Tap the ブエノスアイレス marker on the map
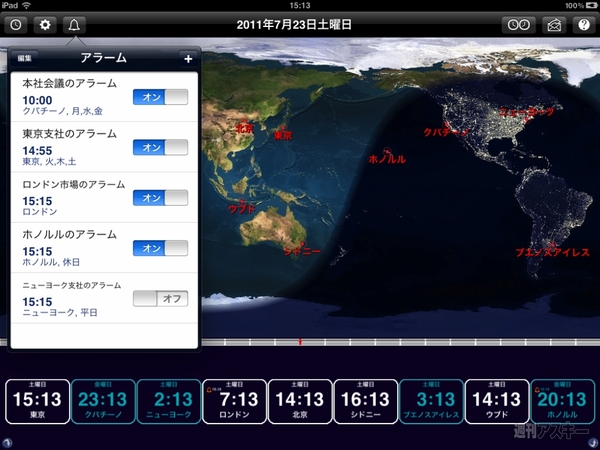Screen dimensions: 600x450 pyautogui.click(x=552, y=251)
